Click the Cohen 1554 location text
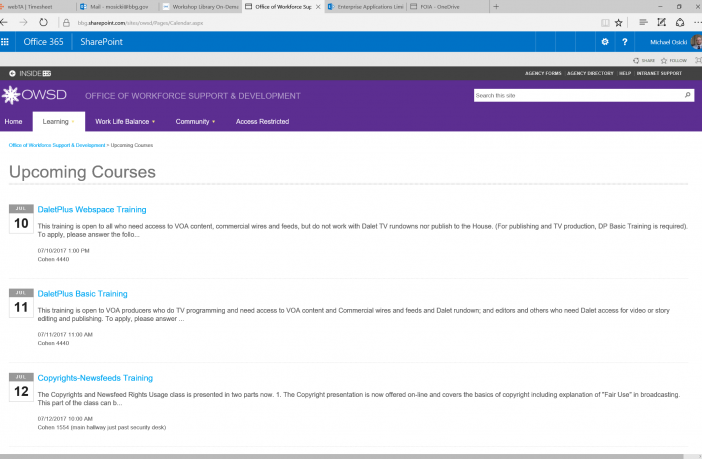The width and height of the screenshot is (702, 459). (102, 428)
